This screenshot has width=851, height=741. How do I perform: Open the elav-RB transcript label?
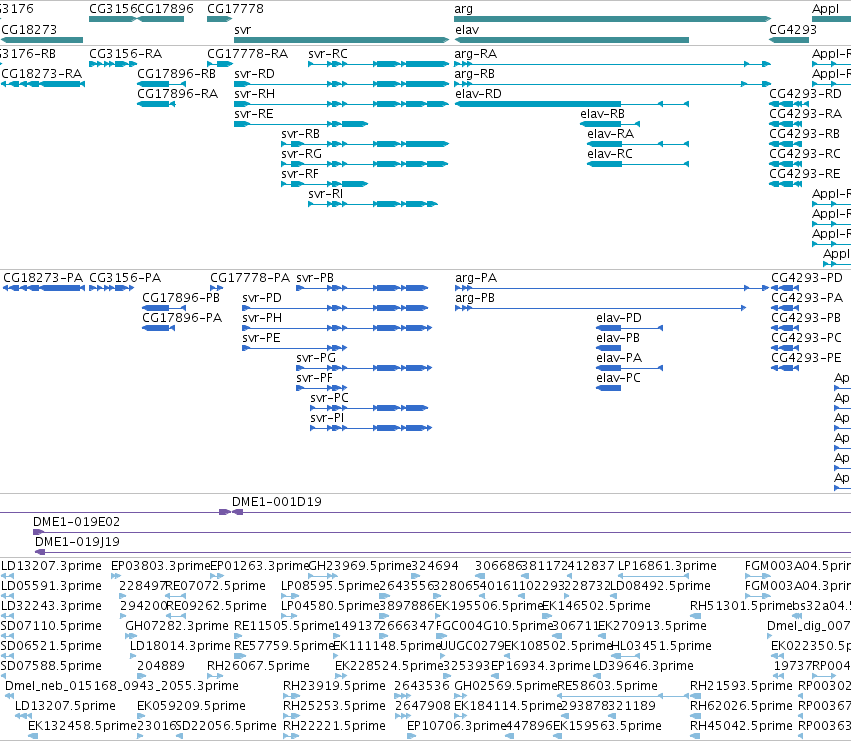pyautogui.click(x=602, y=114)
